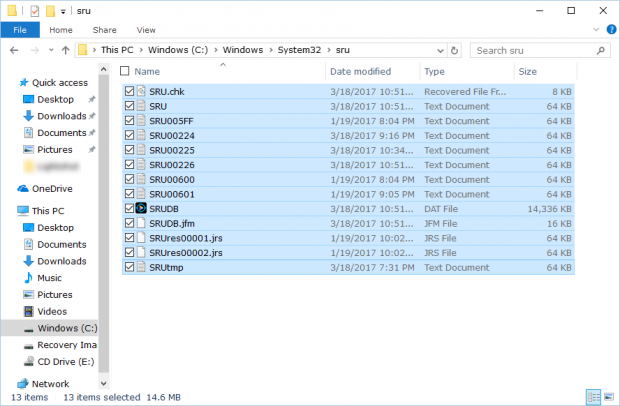This screenshot has width=620, height=406.
Task: Open CD Drive (E:) in sidebar
Action: click(x=65, y=362)
